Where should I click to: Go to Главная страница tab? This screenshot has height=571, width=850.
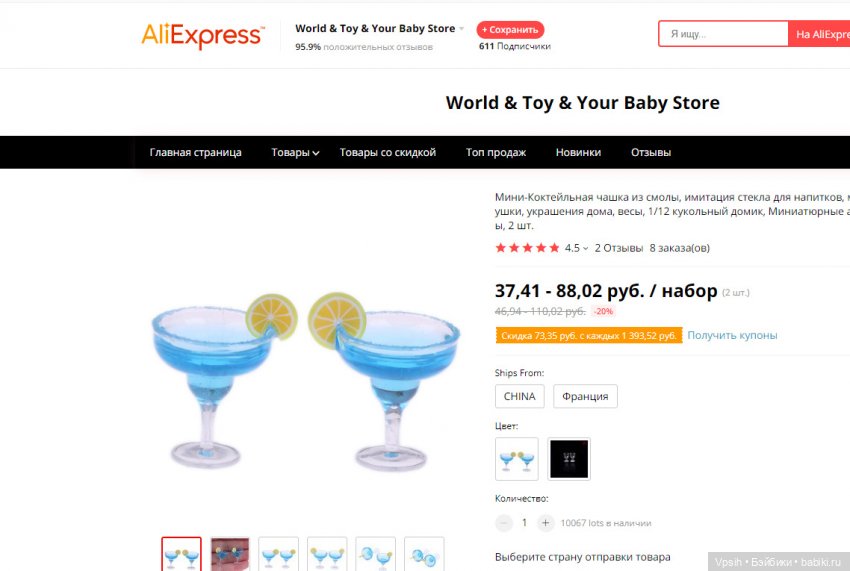[195, 152]
